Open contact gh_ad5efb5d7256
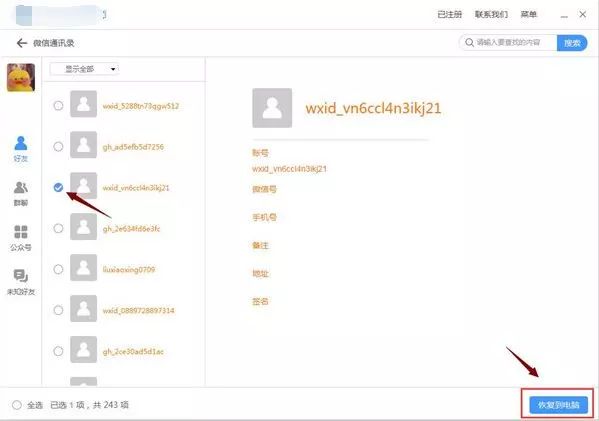 133,147
